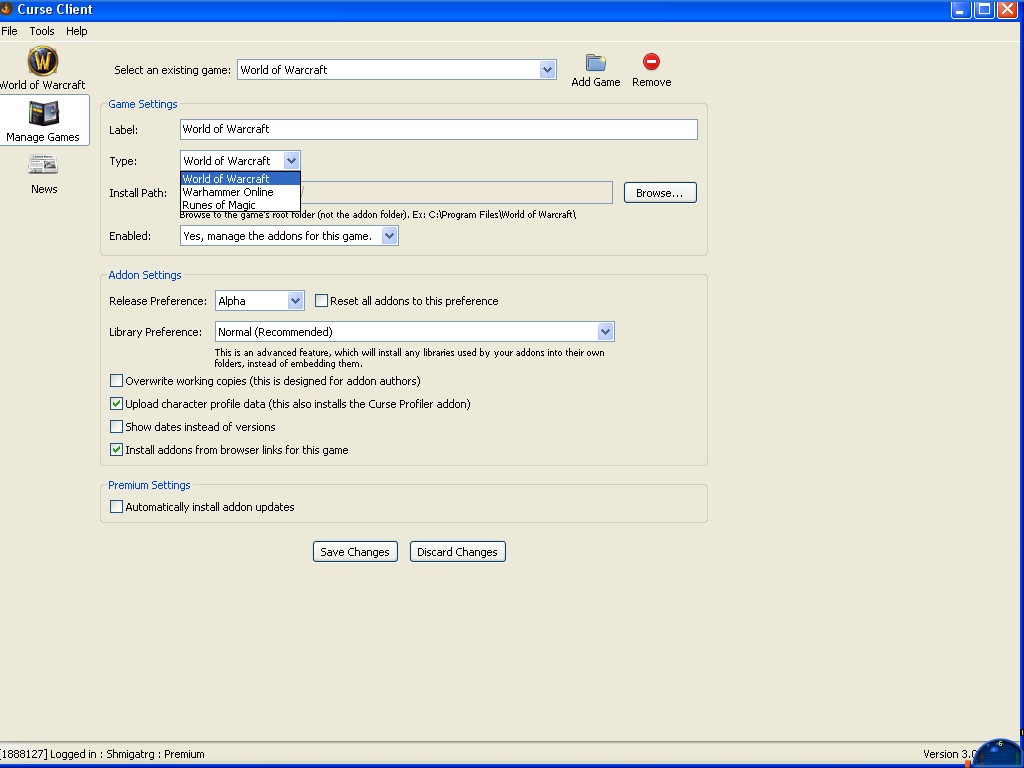
Task: Click the status gauge icon bottom right
Action: pos(996,753)
